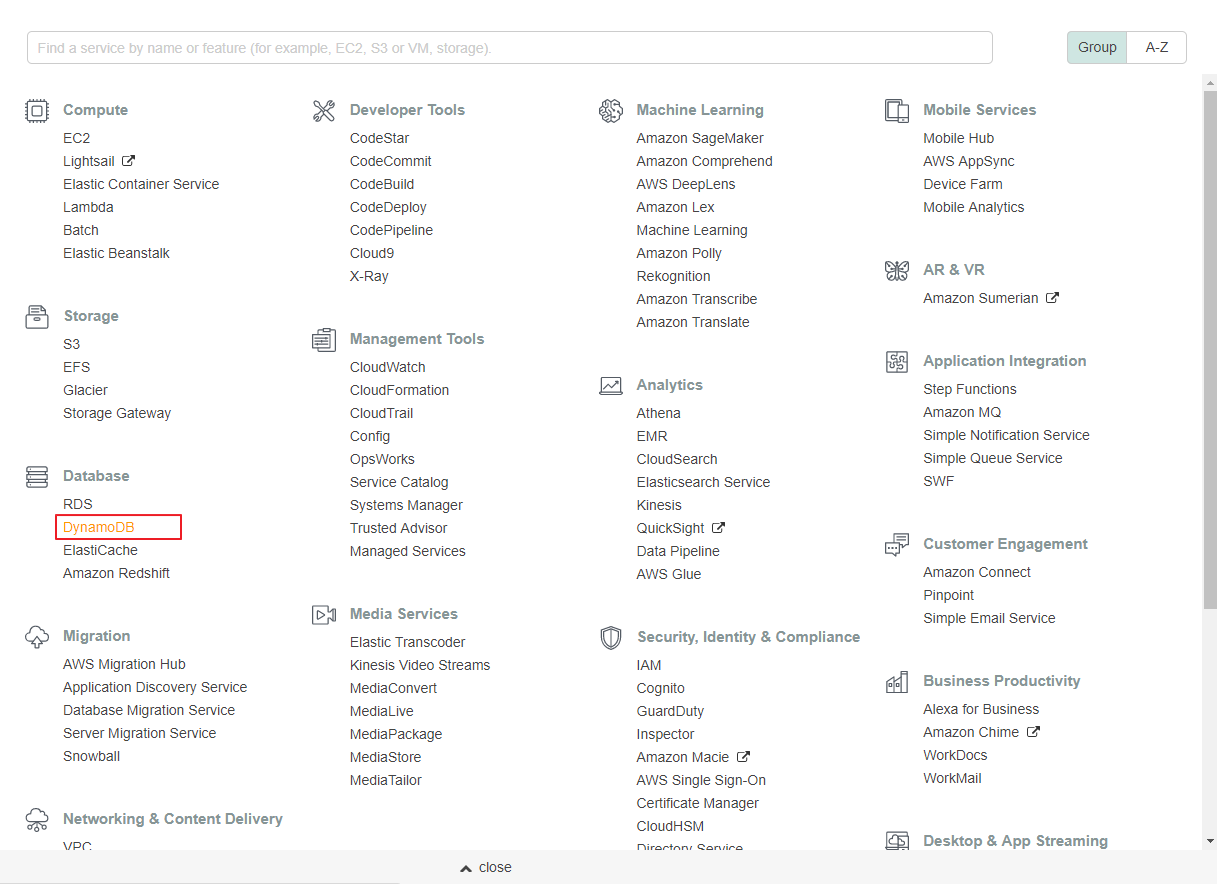Click the Analytics chart icon
The height and width of the screenshot is (884, 1217).
(x=611, y=386)
